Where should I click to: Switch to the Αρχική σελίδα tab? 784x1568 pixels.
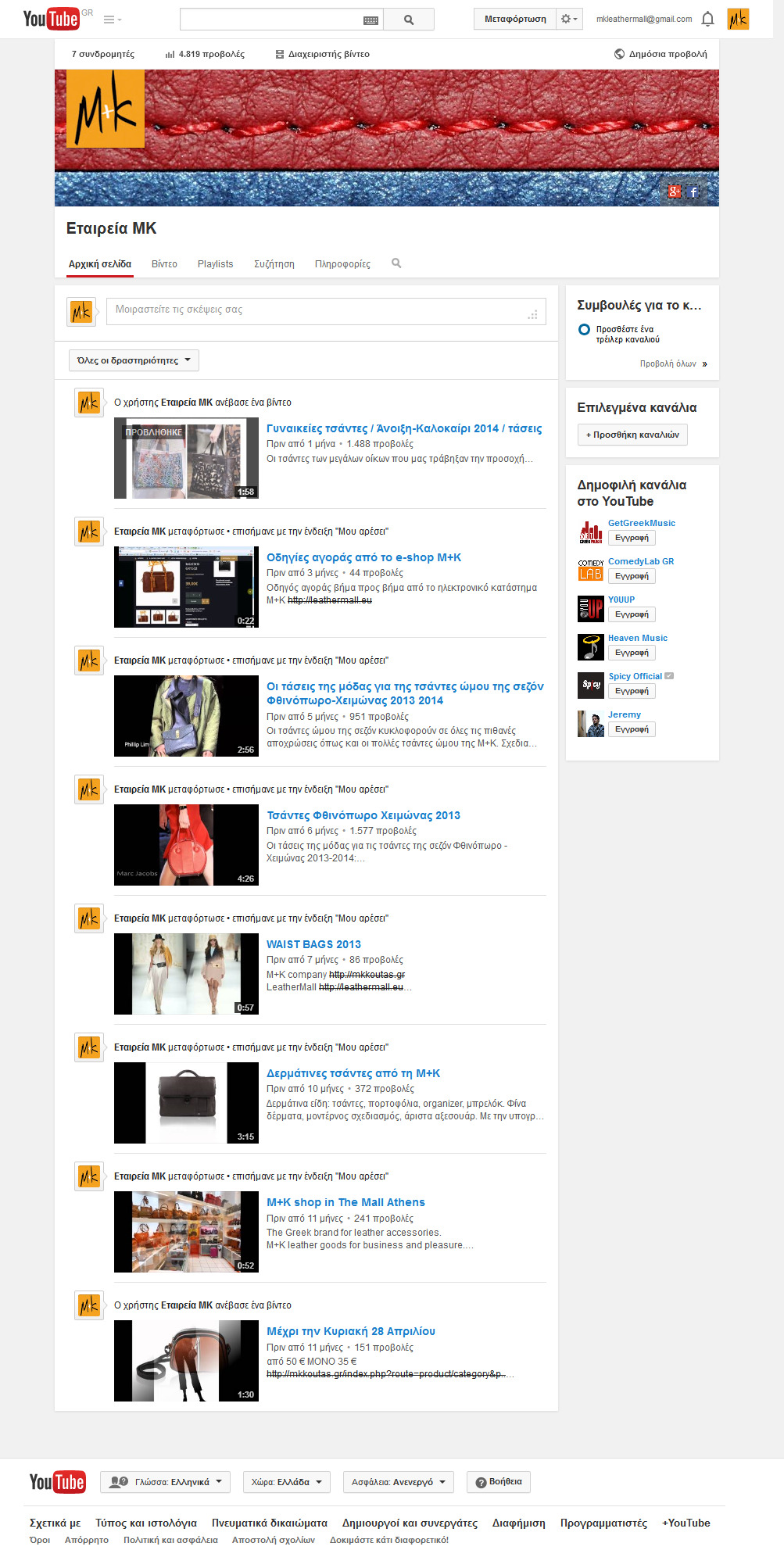(100, 264)
